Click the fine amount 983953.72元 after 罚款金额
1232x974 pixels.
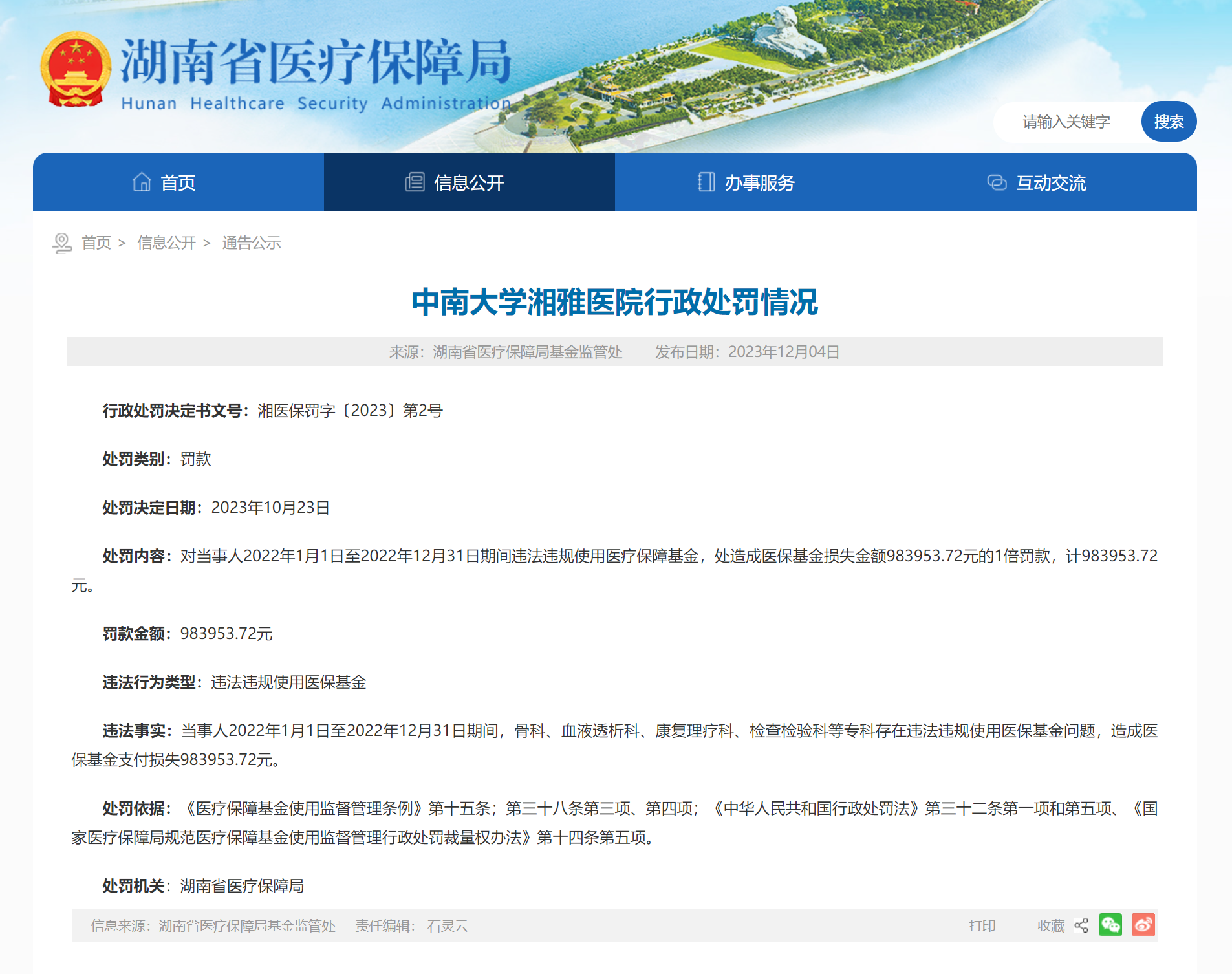point(226,634)
